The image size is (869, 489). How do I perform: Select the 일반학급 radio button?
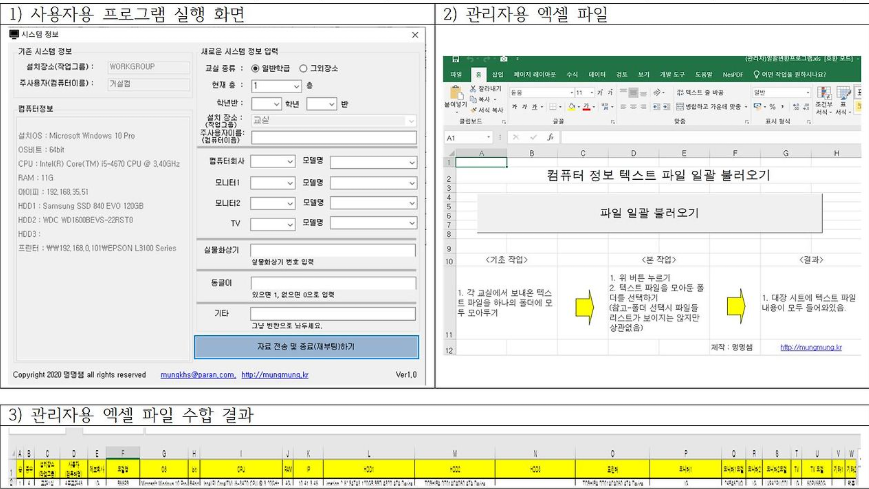[255, 68]
